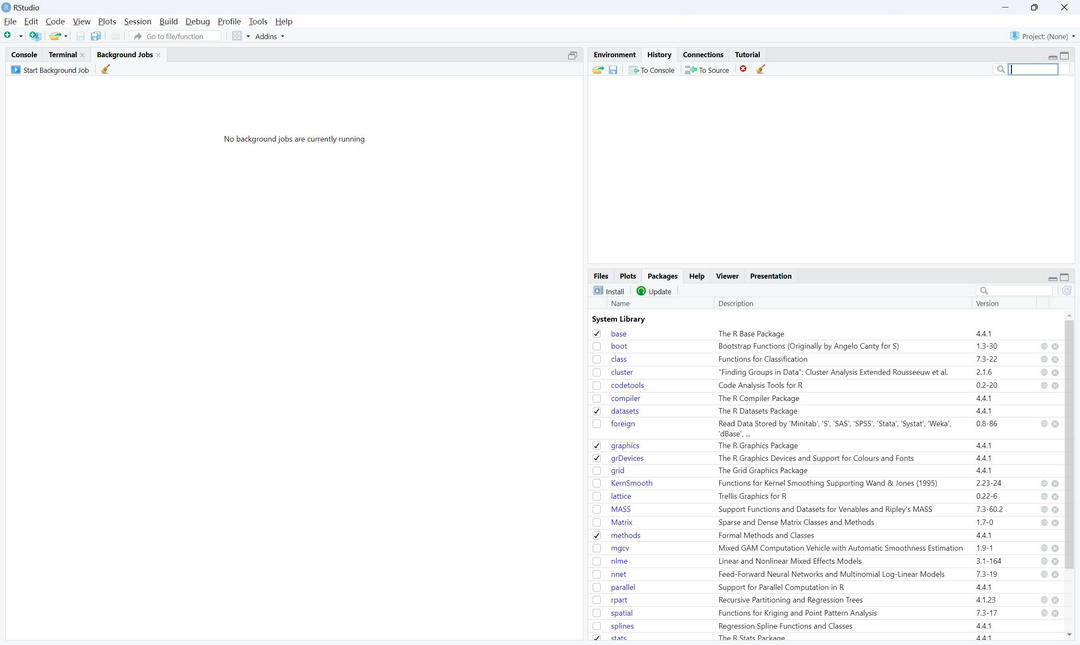This screenshot has height=645, width=1080.
Task: Enable the lattice package checkbox
Action: (x=596, y=496)
